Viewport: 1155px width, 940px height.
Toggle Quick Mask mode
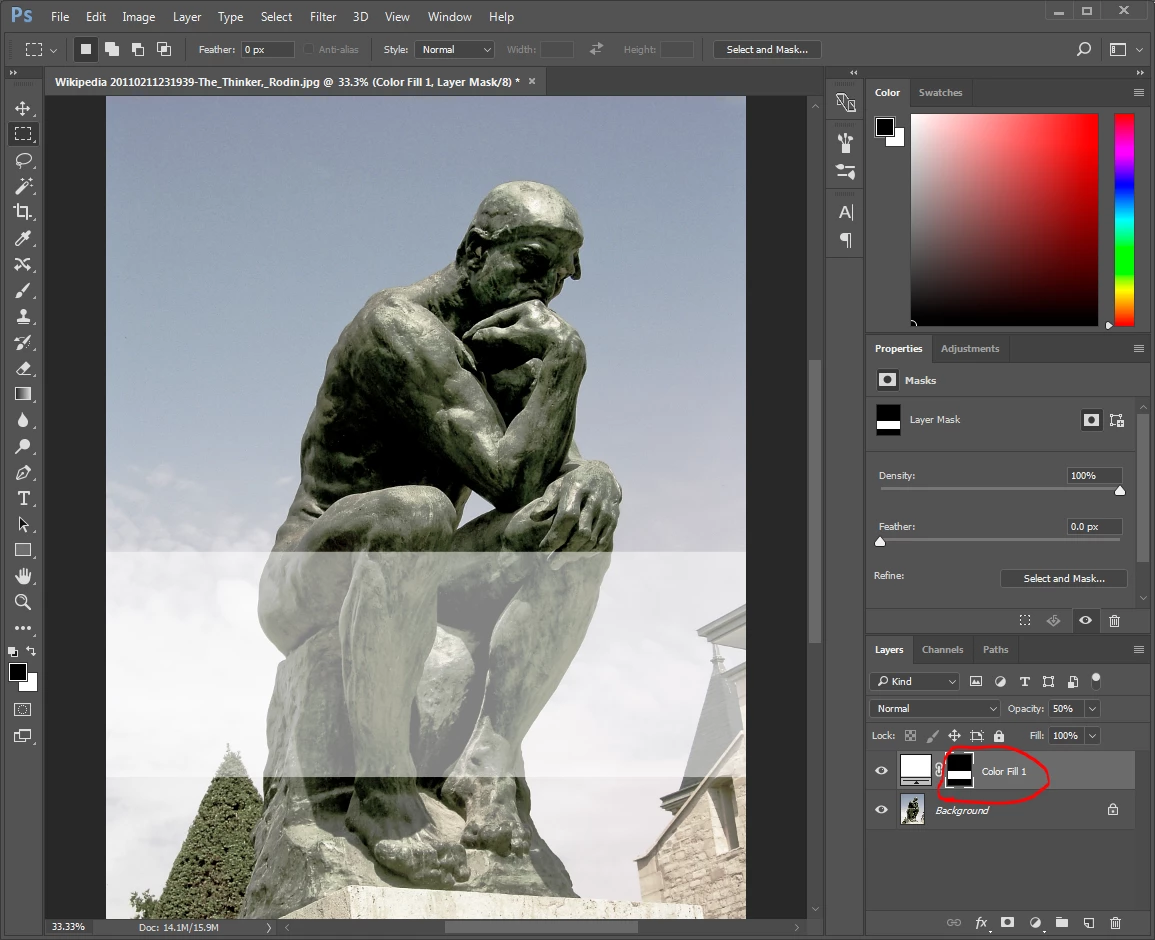(23, 710)
